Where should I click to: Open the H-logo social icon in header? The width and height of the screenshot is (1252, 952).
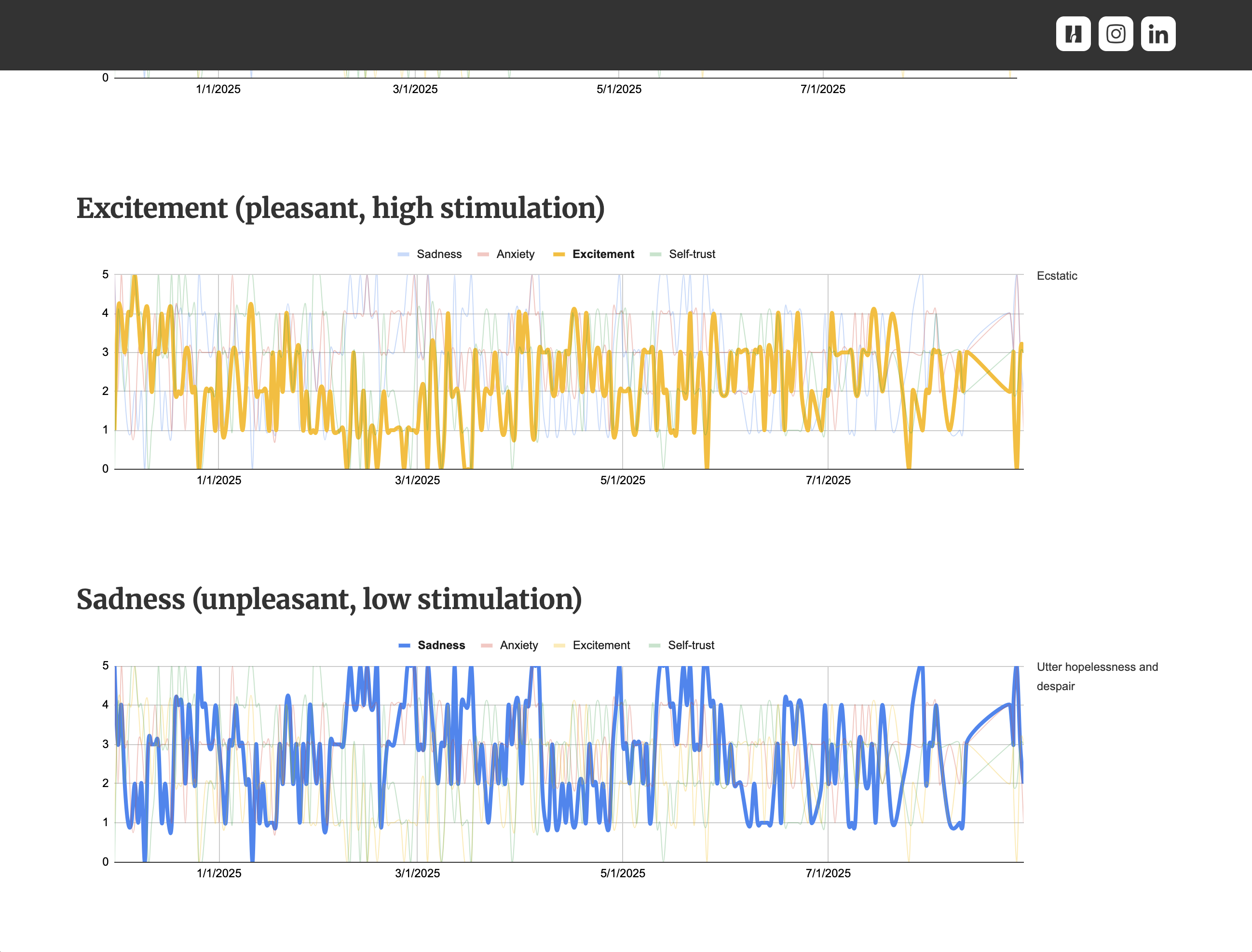coord(1073,34)
